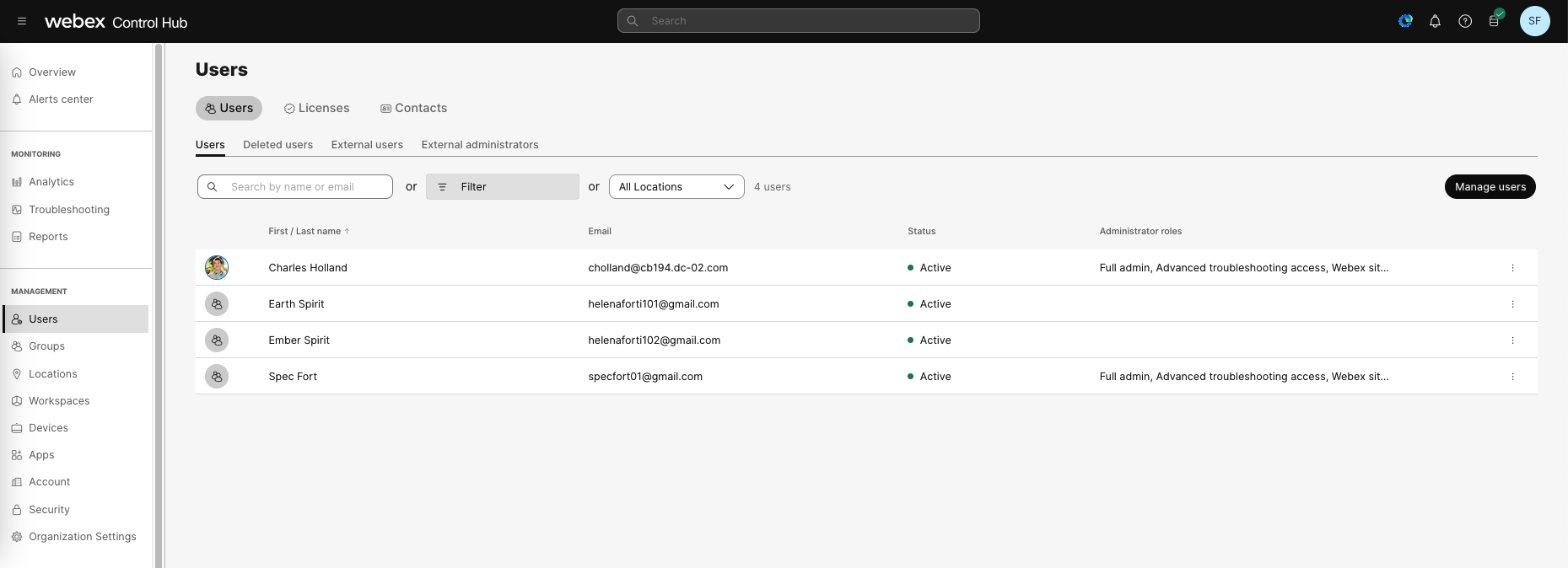Click the tasks list icon in header

[1495, 21]
